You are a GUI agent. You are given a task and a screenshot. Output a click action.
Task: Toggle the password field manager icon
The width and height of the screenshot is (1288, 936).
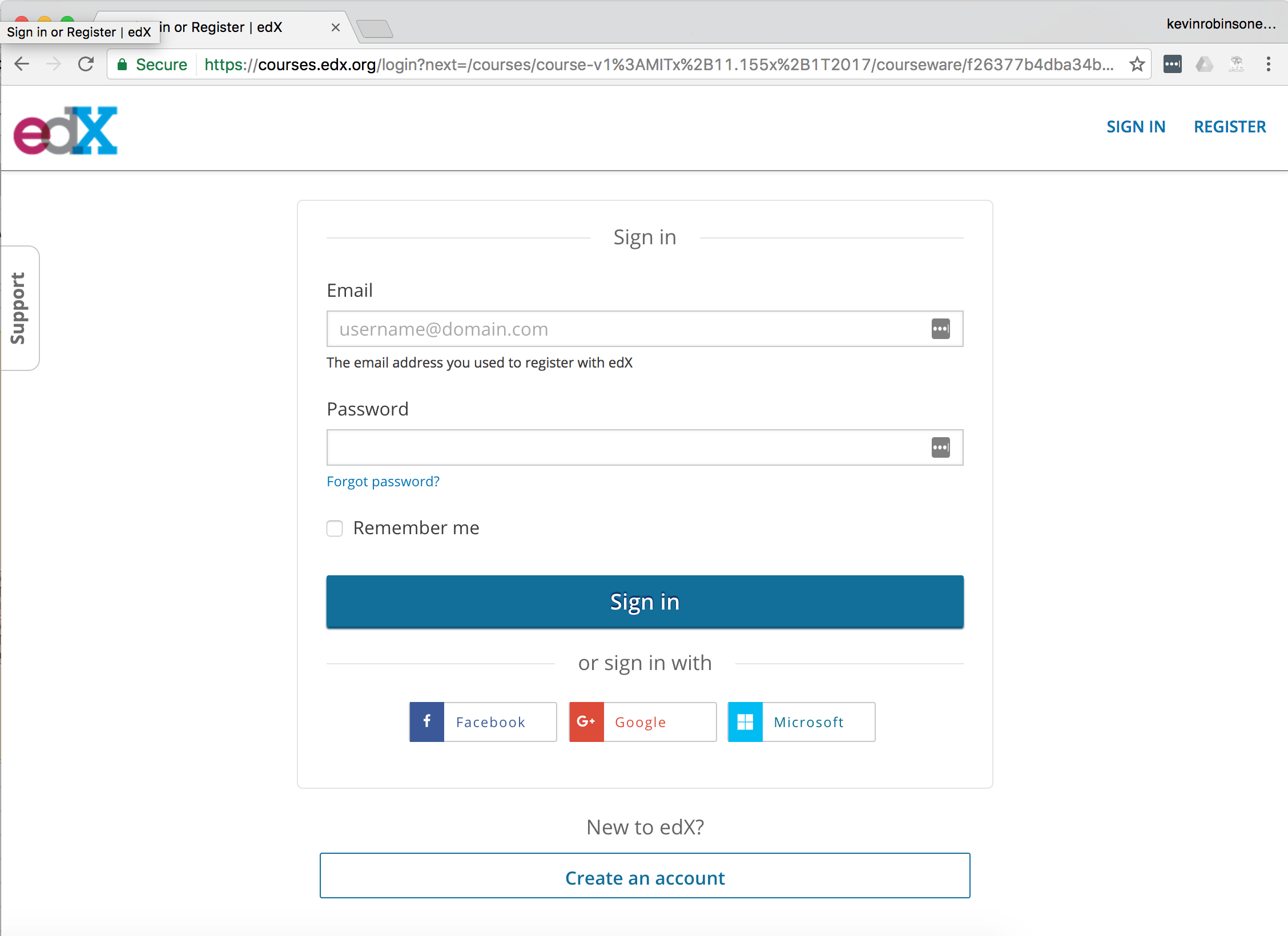coord(939,447)
